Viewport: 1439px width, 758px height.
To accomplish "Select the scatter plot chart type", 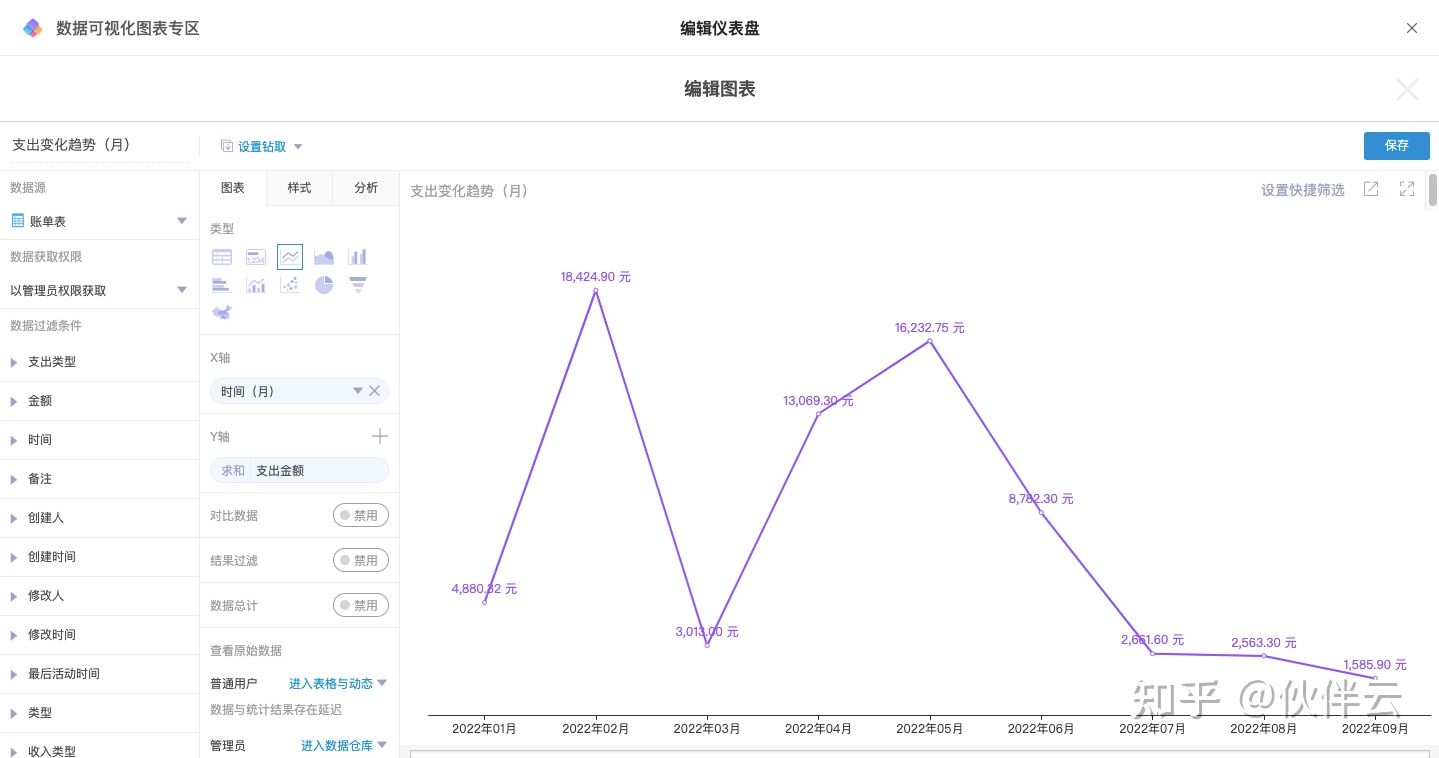I will (x=290, y=285).
